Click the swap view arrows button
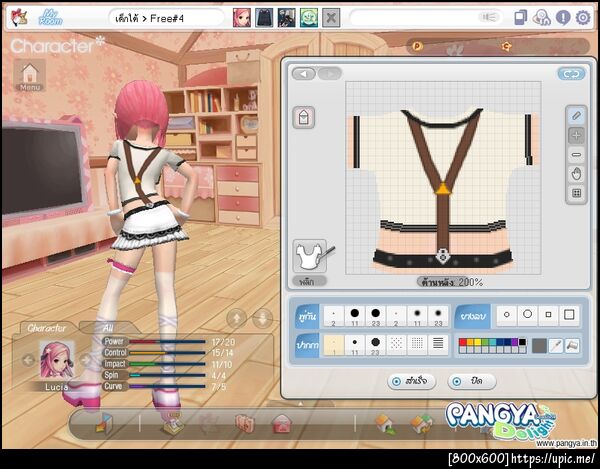 click(x=571, y=74)
